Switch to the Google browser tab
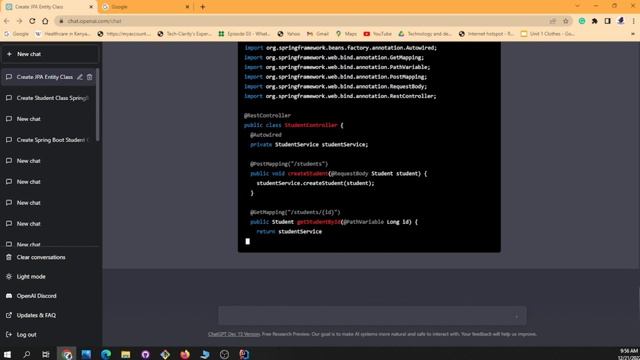This screenshot has height=360, width=640. click(145, 7)
